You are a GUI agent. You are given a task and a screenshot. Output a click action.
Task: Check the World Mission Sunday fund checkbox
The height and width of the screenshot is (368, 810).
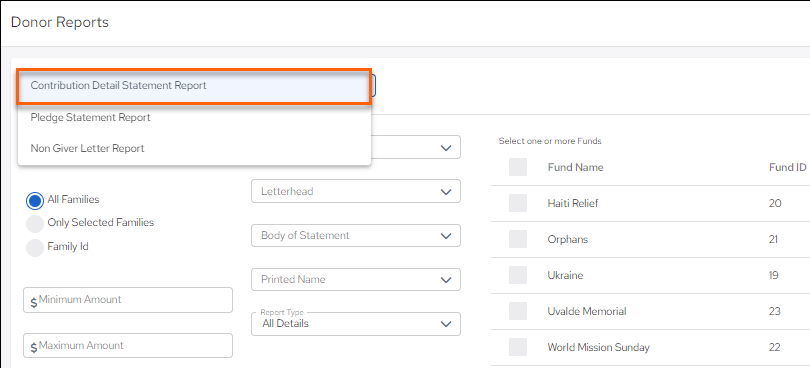pos(518,347)
